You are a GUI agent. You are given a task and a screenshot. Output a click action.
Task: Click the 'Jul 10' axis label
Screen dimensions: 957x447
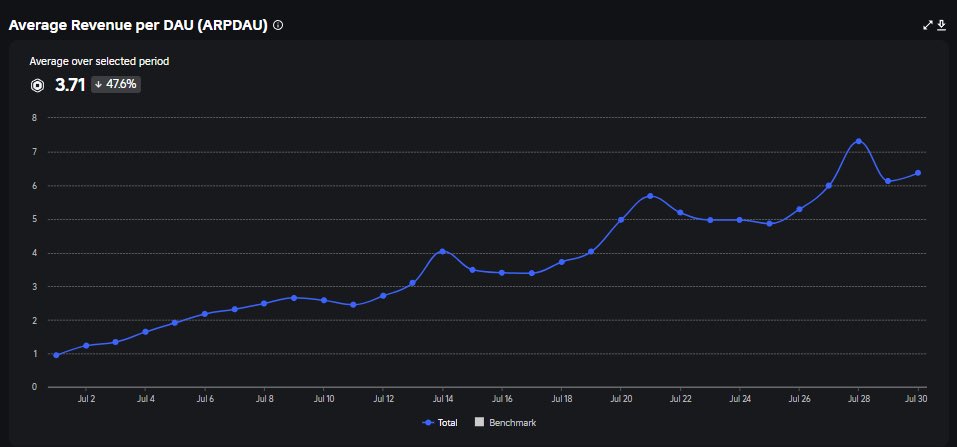[323, 399]
